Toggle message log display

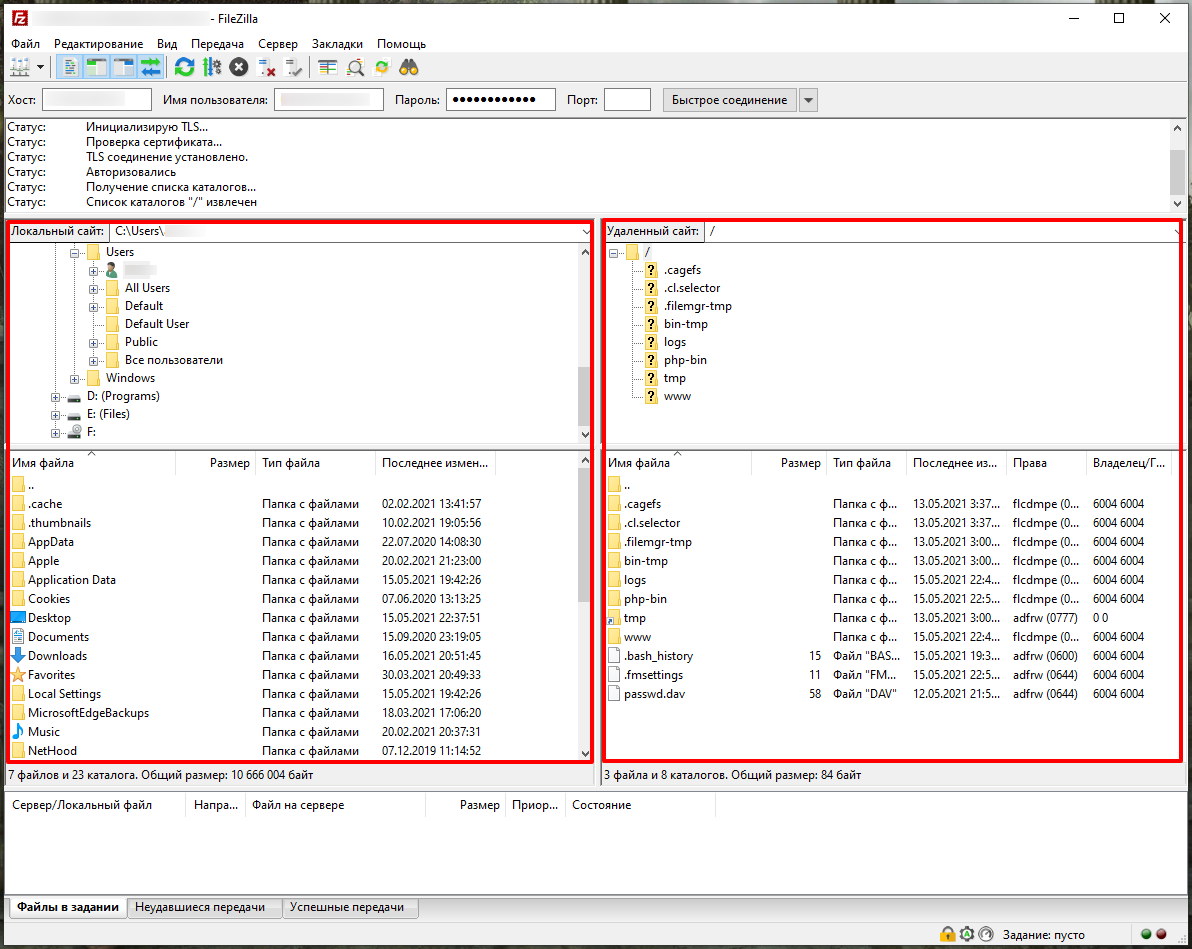[x=70, y=67]
